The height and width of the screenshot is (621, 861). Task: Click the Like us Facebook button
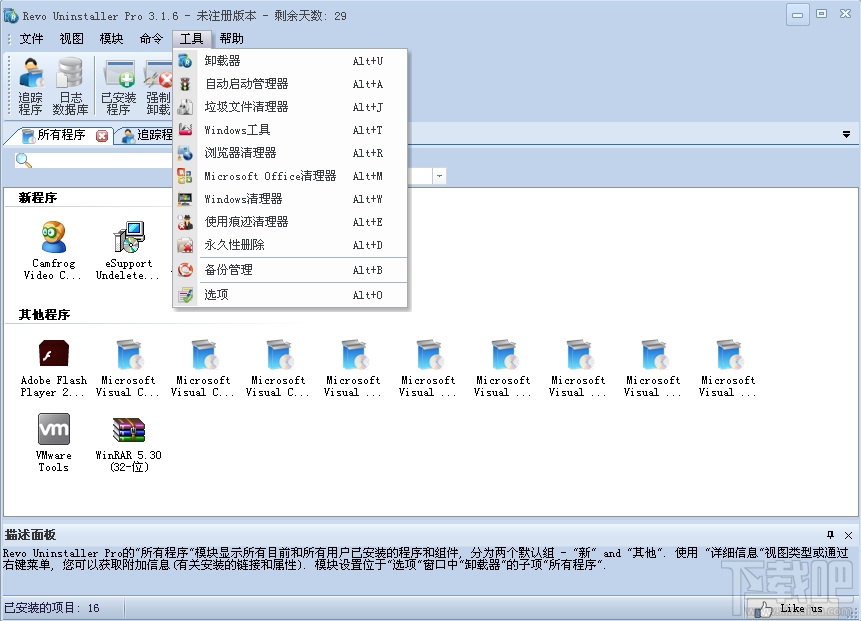800,608
